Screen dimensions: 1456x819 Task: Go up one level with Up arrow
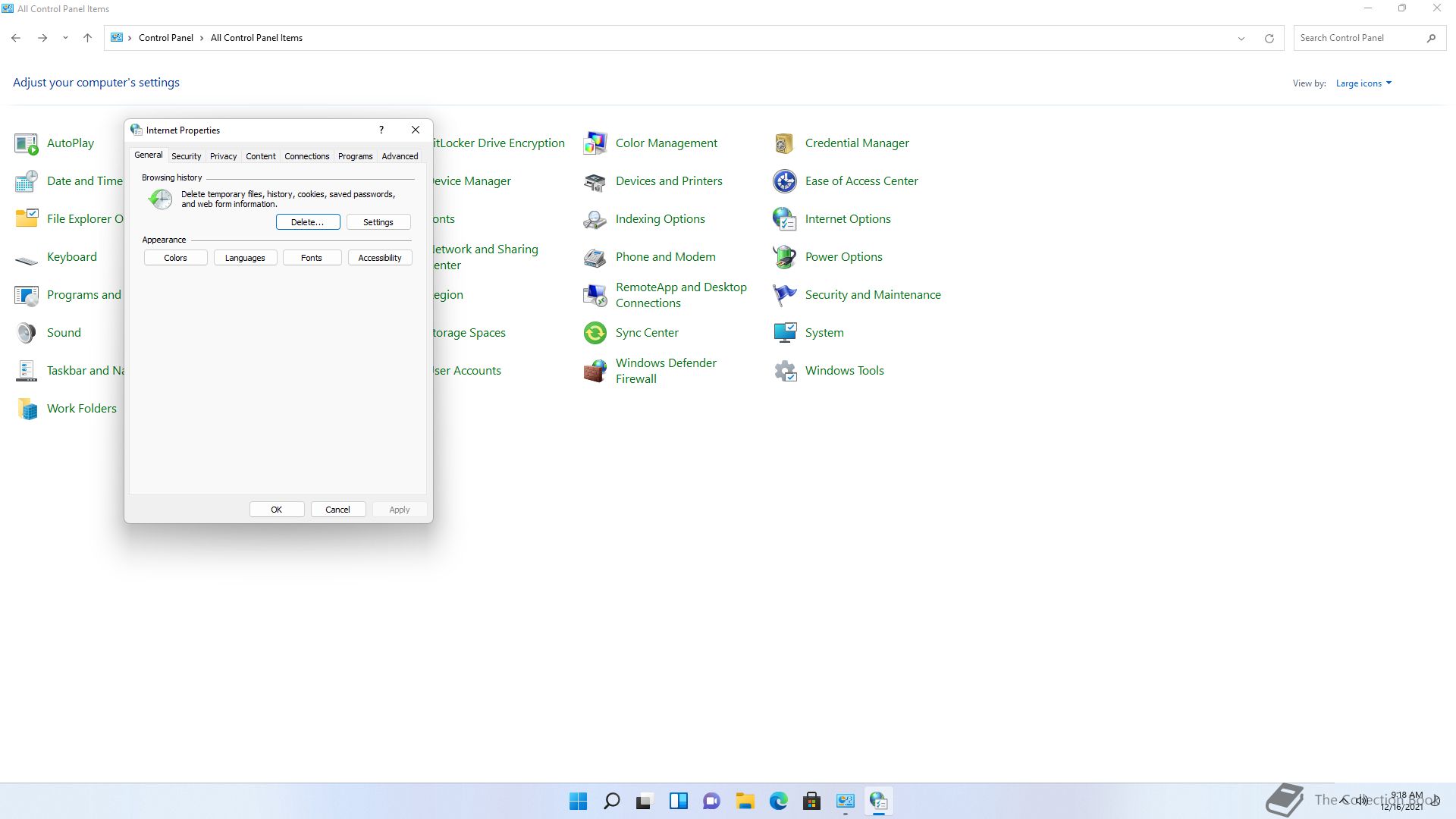tap(87, 38)
